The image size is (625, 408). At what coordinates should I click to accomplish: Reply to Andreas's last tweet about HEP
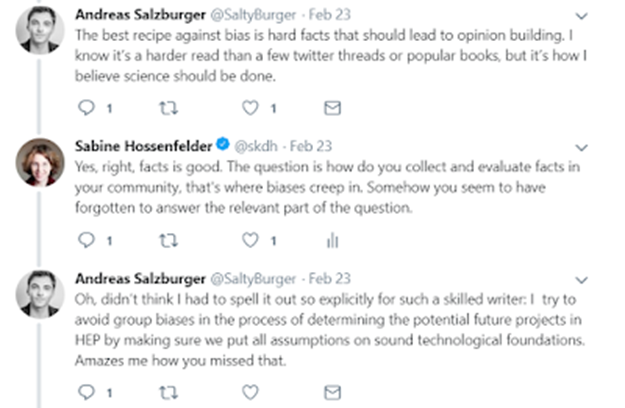click(x=87, y=391)
